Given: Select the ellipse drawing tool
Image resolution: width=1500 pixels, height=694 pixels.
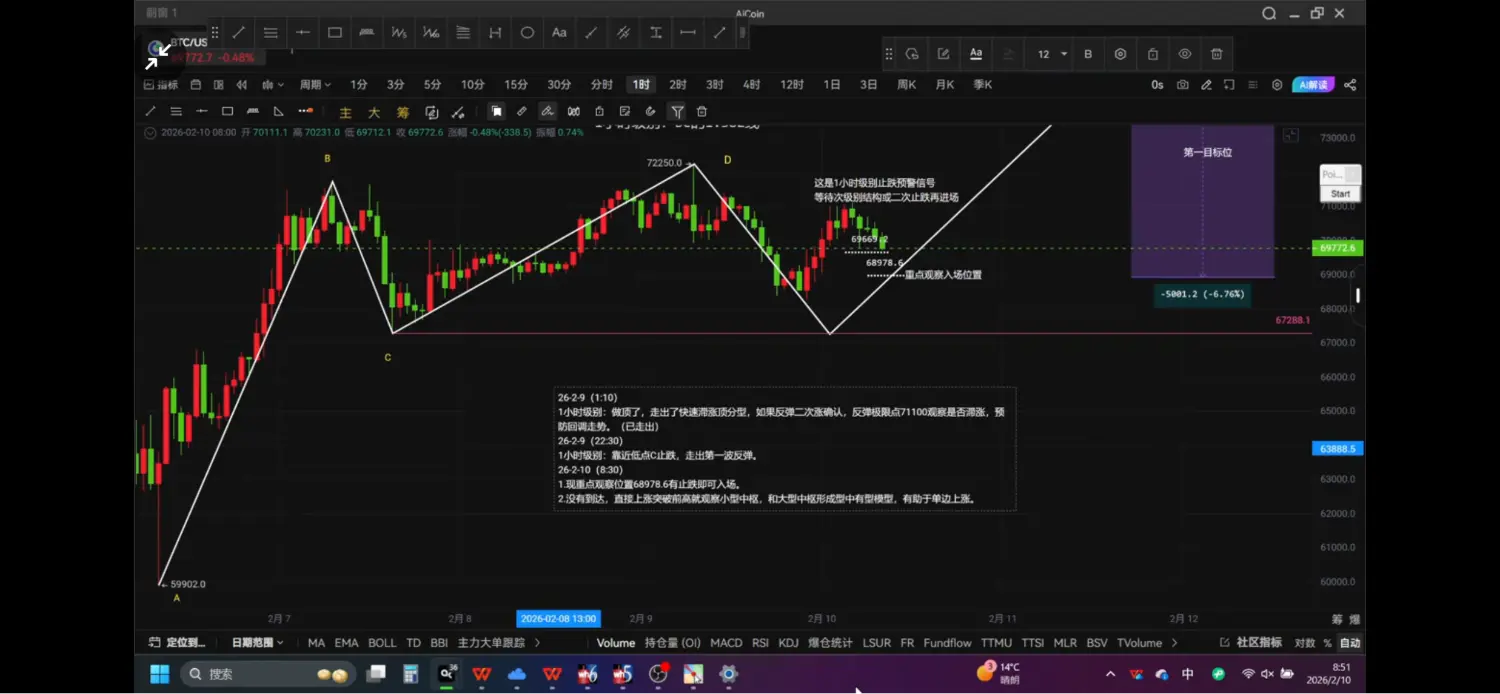Looking at the screenshot, I should point(527,33).
